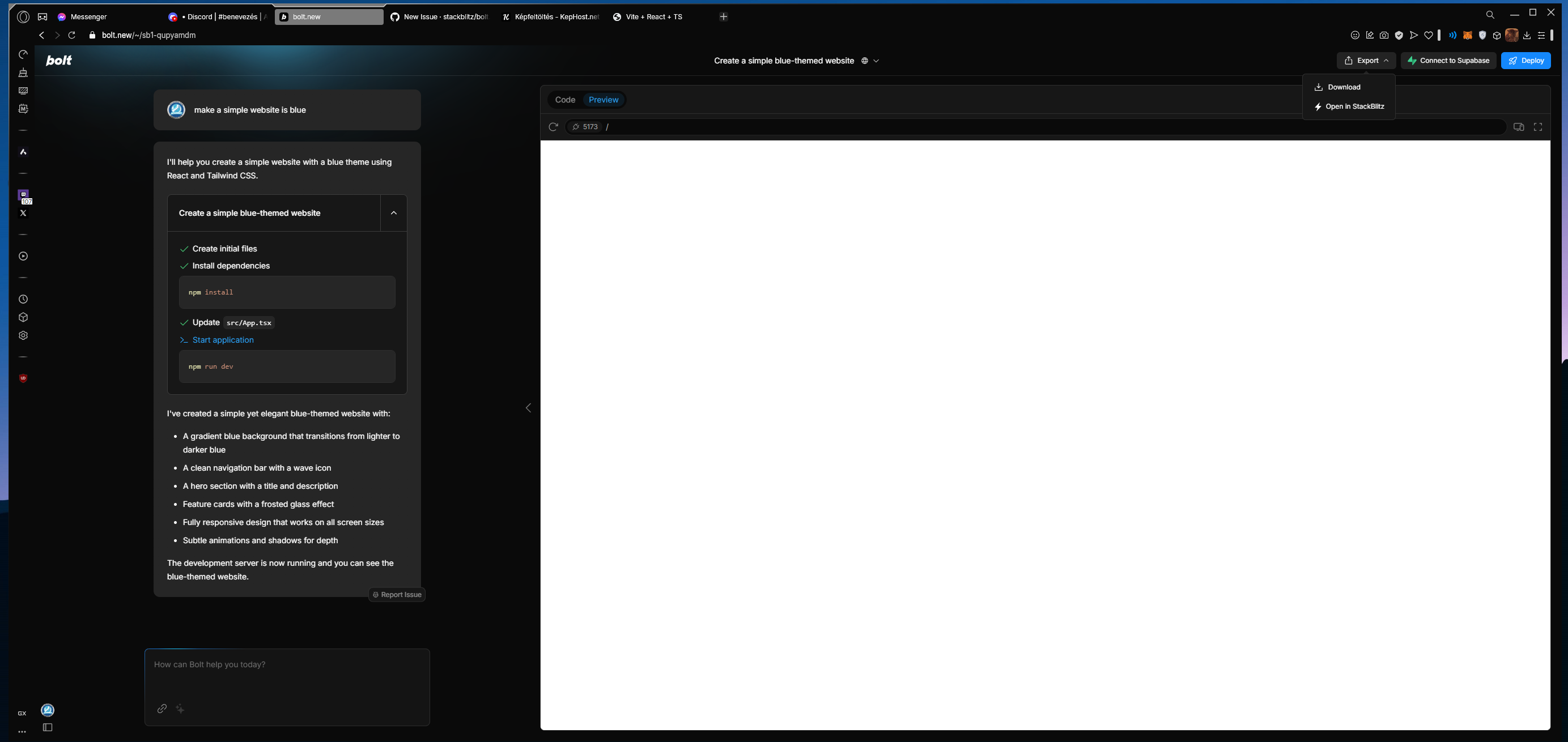1568x742 pixels.
Task: Click the browser screenshot camera icon
Action: click(1384, 35)
